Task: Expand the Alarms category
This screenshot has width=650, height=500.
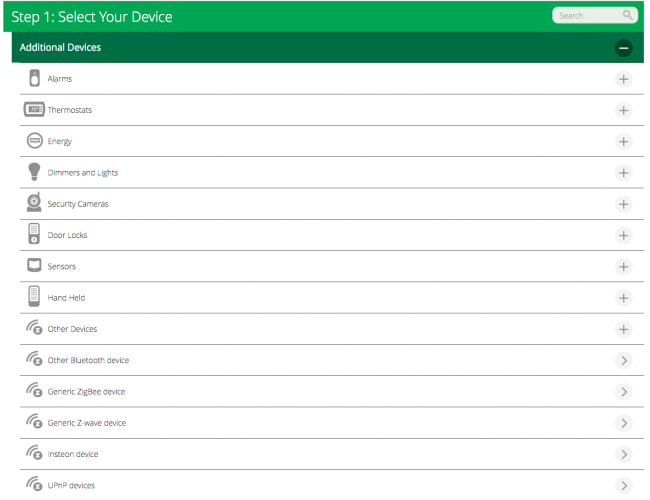Action: 623,79
